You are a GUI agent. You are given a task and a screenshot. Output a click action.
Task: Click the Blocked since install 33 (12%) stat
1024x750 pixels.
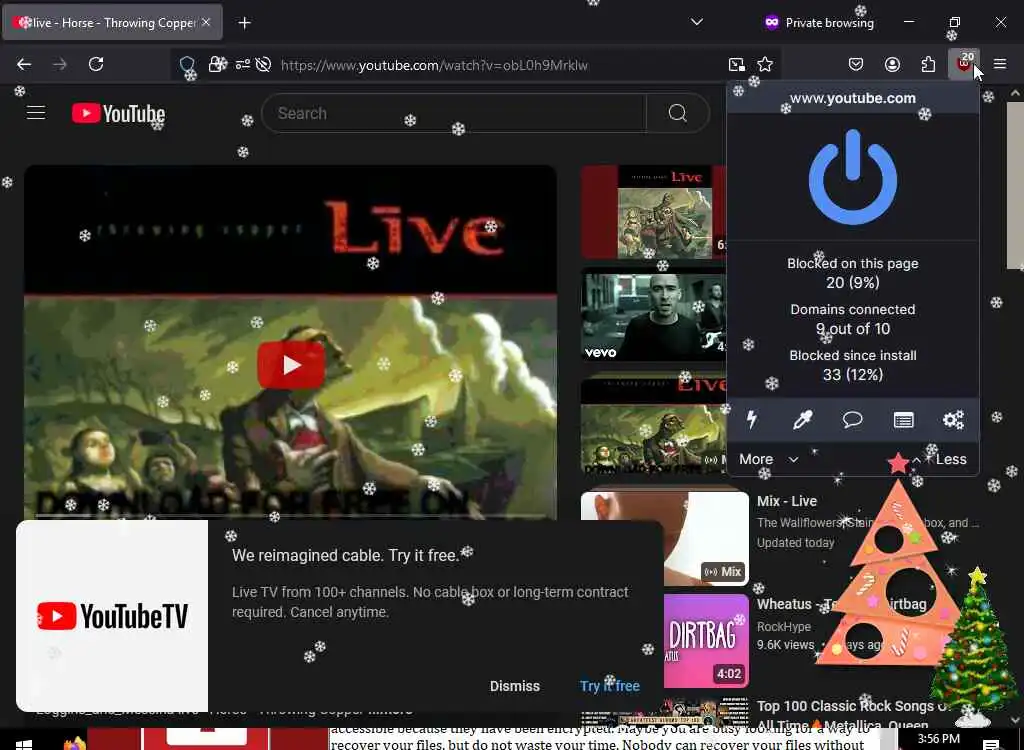click(x=852, y=365)
